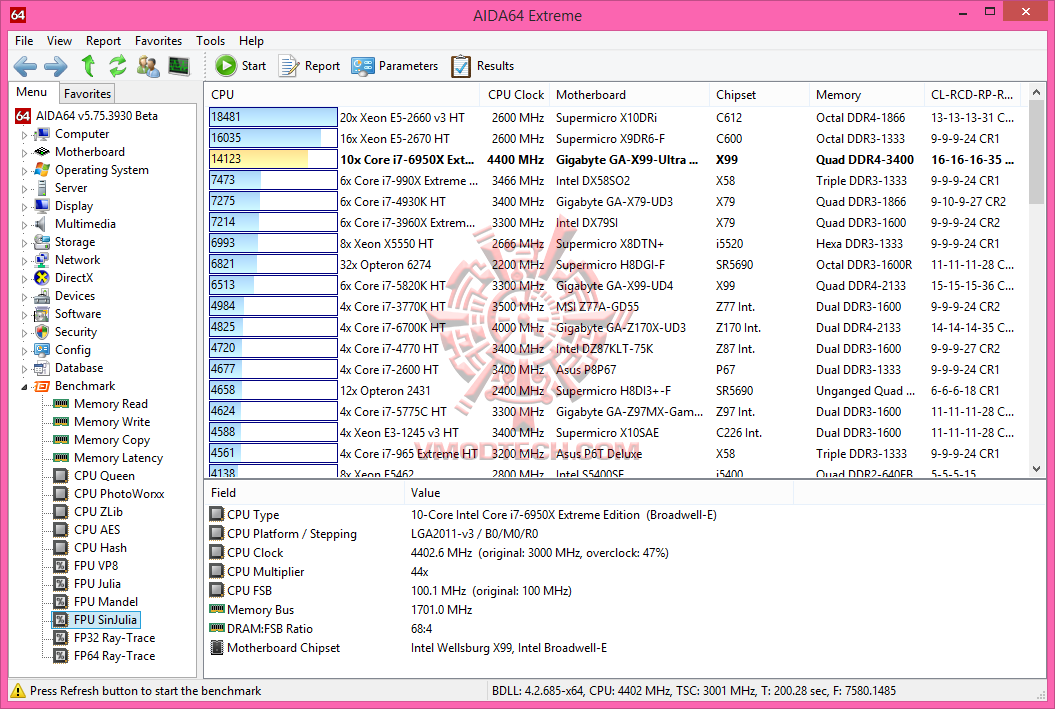The image size is (1055, 709).
Task: Open the Tools menu
Action: coord(211,41)
